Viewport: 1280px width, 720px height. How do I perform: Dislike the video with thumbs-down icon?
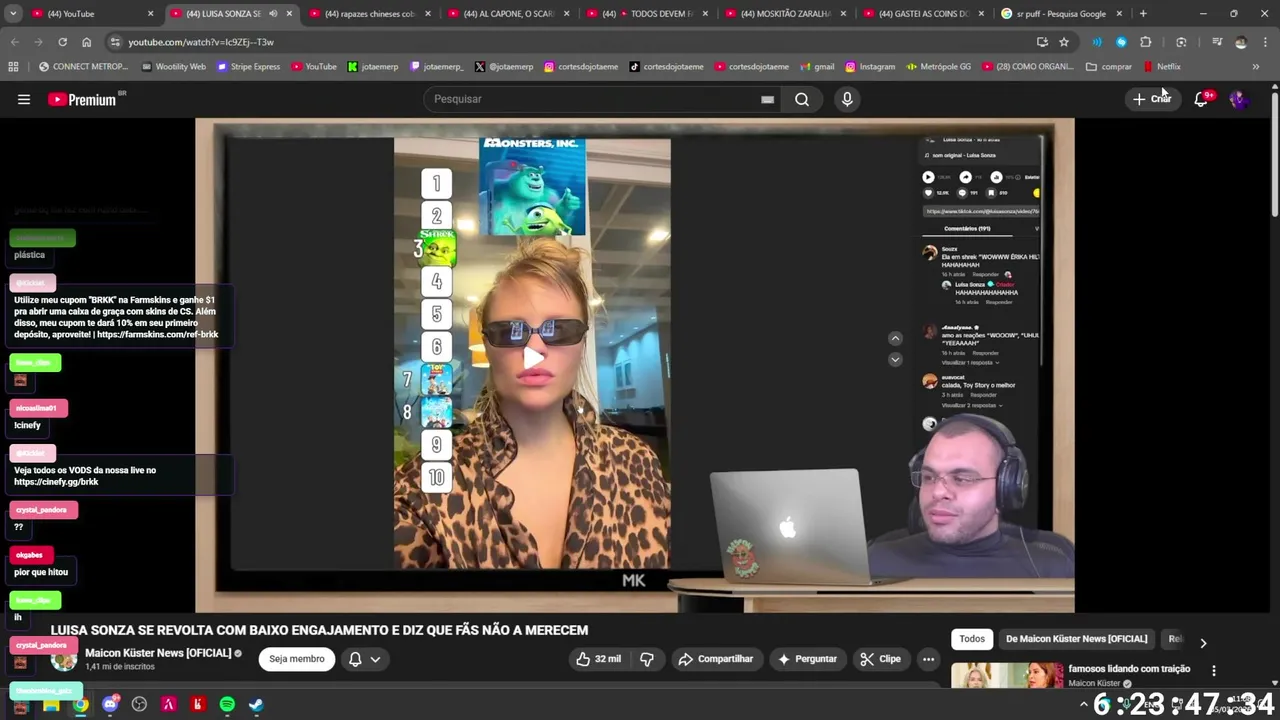(x=647, y=659)
